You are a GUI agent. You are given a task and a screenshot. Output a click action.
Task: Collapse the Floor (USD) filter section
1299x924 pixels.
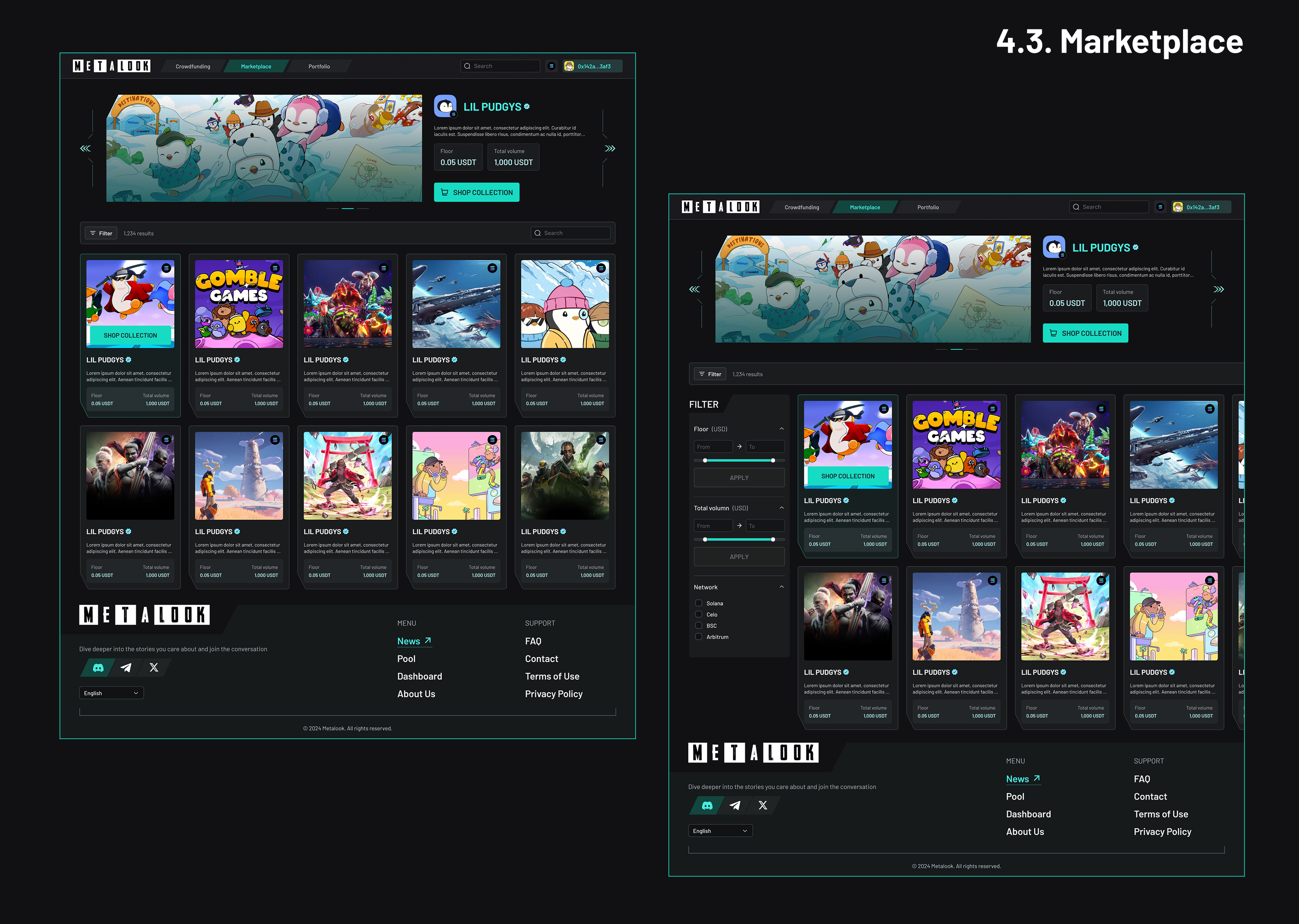click(x=781, y=429)
